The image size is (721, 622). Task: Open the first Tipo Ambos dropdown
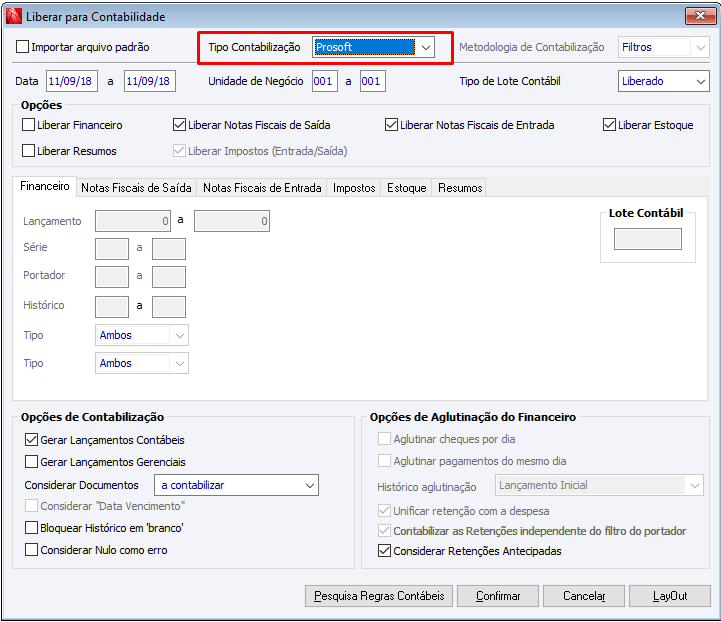click(x=142, y=336)
